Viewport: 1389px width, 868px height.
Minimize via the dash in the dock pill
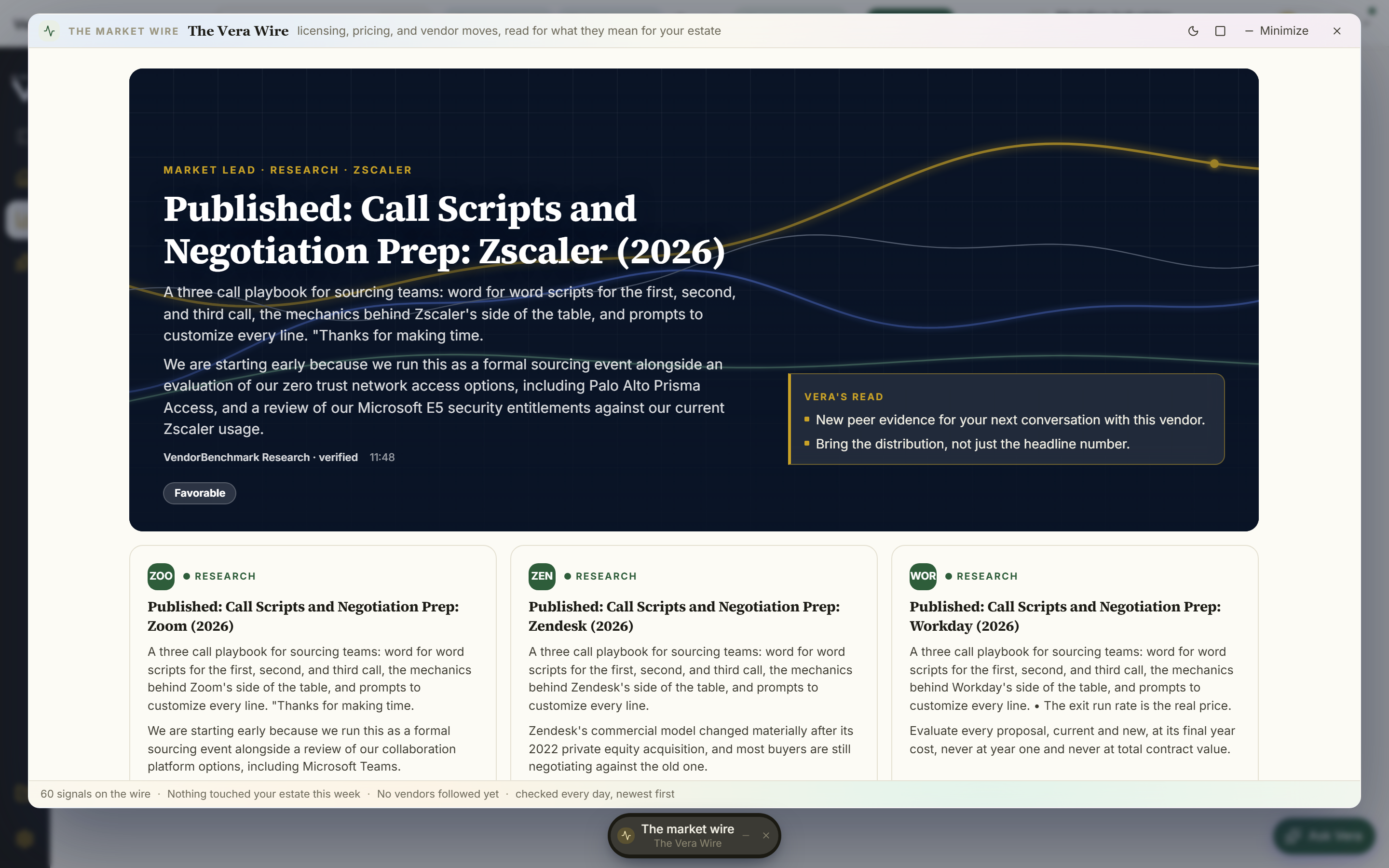click(x=746, y=836)
